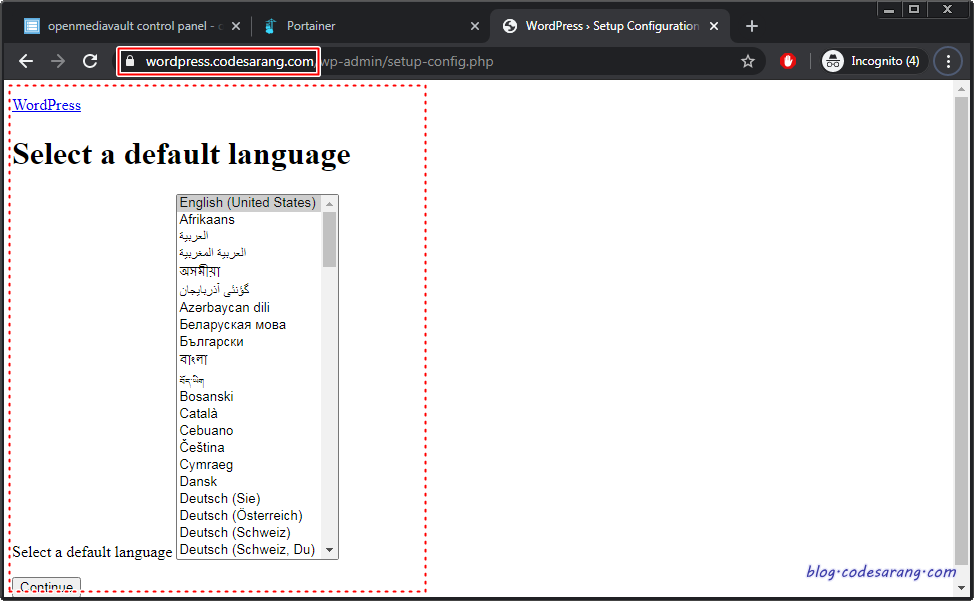Click the page scrollbar down arrow
Image resolution: width=974 pixels, height=601 pixels.
962,587
